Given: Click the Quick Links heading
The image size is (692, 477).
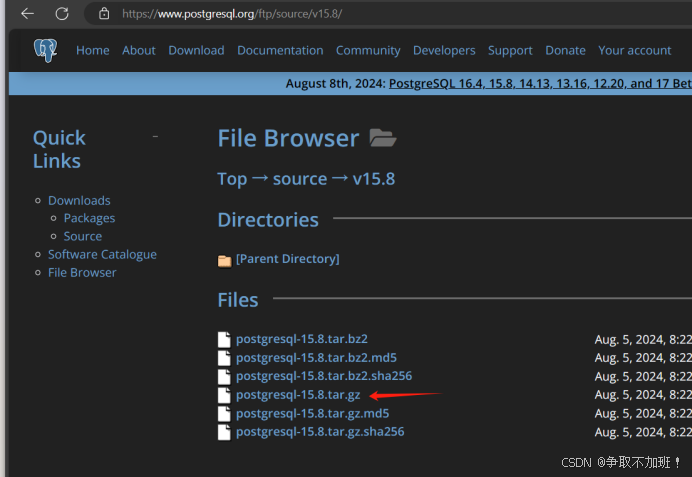Looking at the screenshot, I should tap(59, 149).
